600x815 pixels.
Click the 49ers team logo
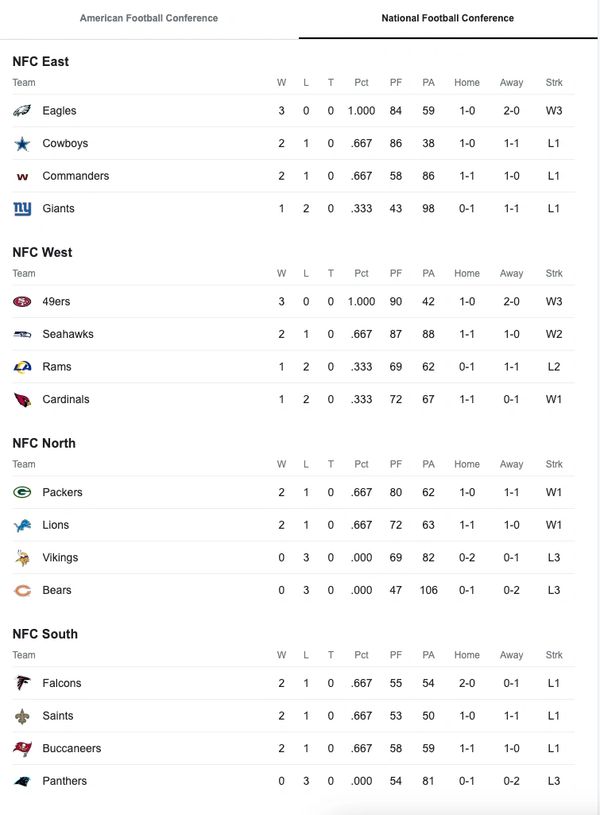point(22,302)
